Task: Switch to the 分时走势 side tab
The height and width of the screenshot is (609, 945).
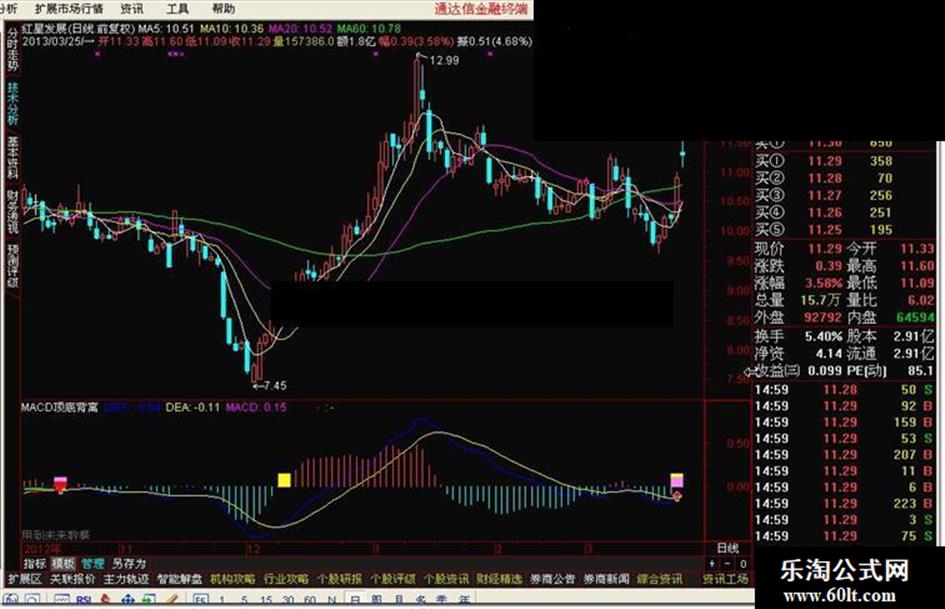Action: (x=13, y=51)
